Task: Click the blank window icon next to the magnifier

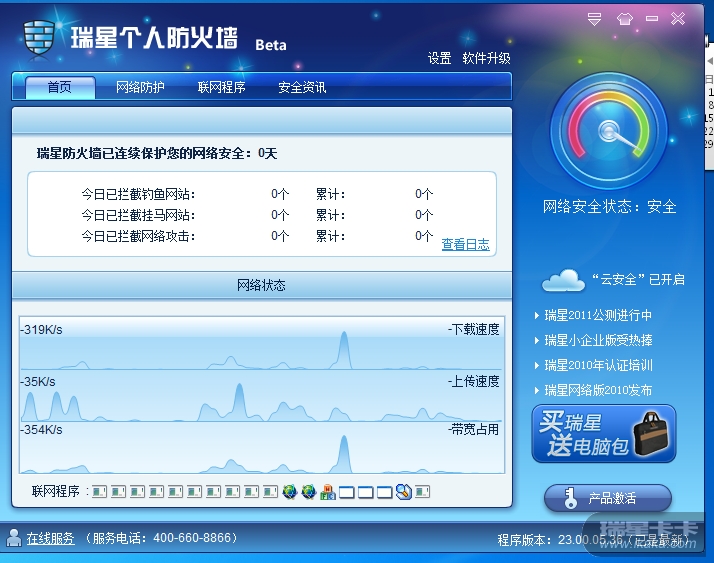Action: coord(385,492)
